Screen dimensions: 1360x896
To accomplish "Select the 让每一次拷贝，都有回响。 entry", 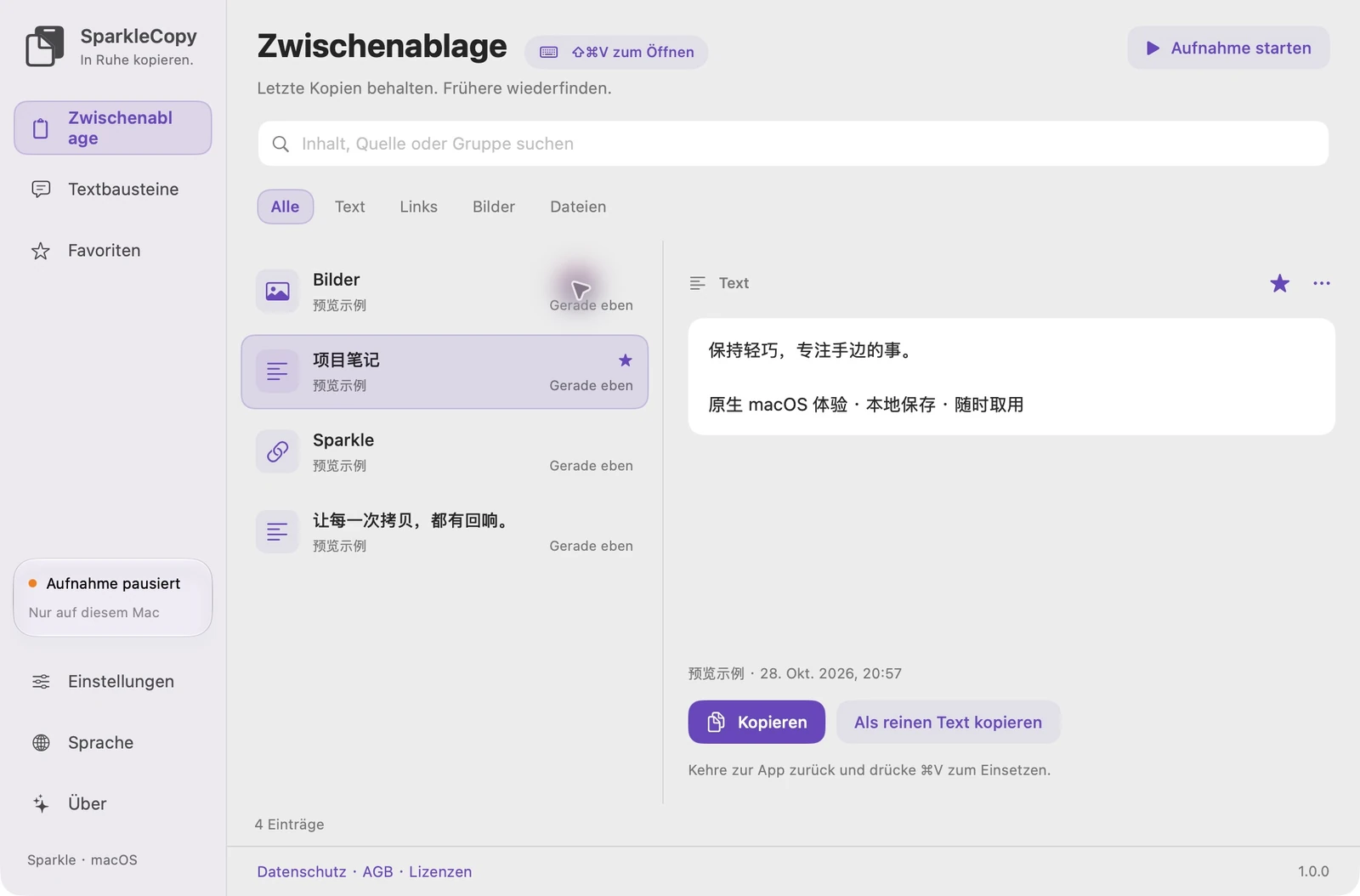I will (x=445, y=532).
